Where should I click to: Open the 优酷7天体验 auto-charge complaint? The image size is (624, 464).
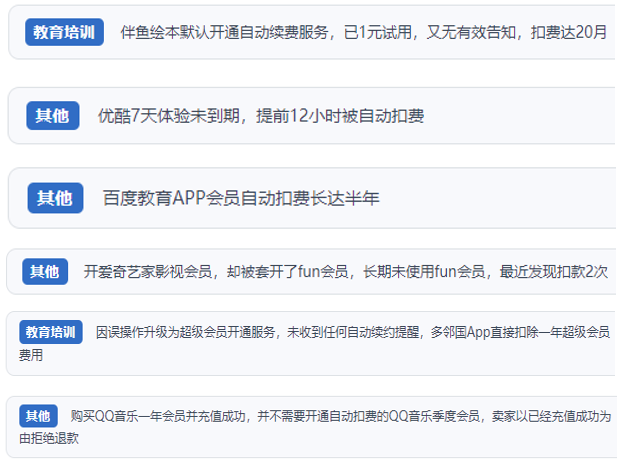261,116
